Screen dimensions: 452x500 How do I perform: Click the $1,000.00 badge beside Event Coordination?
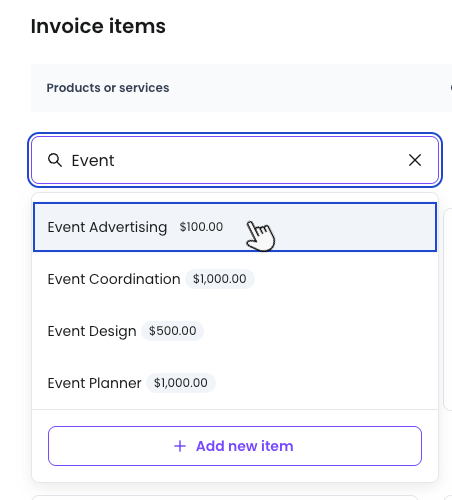click(220, 279)
